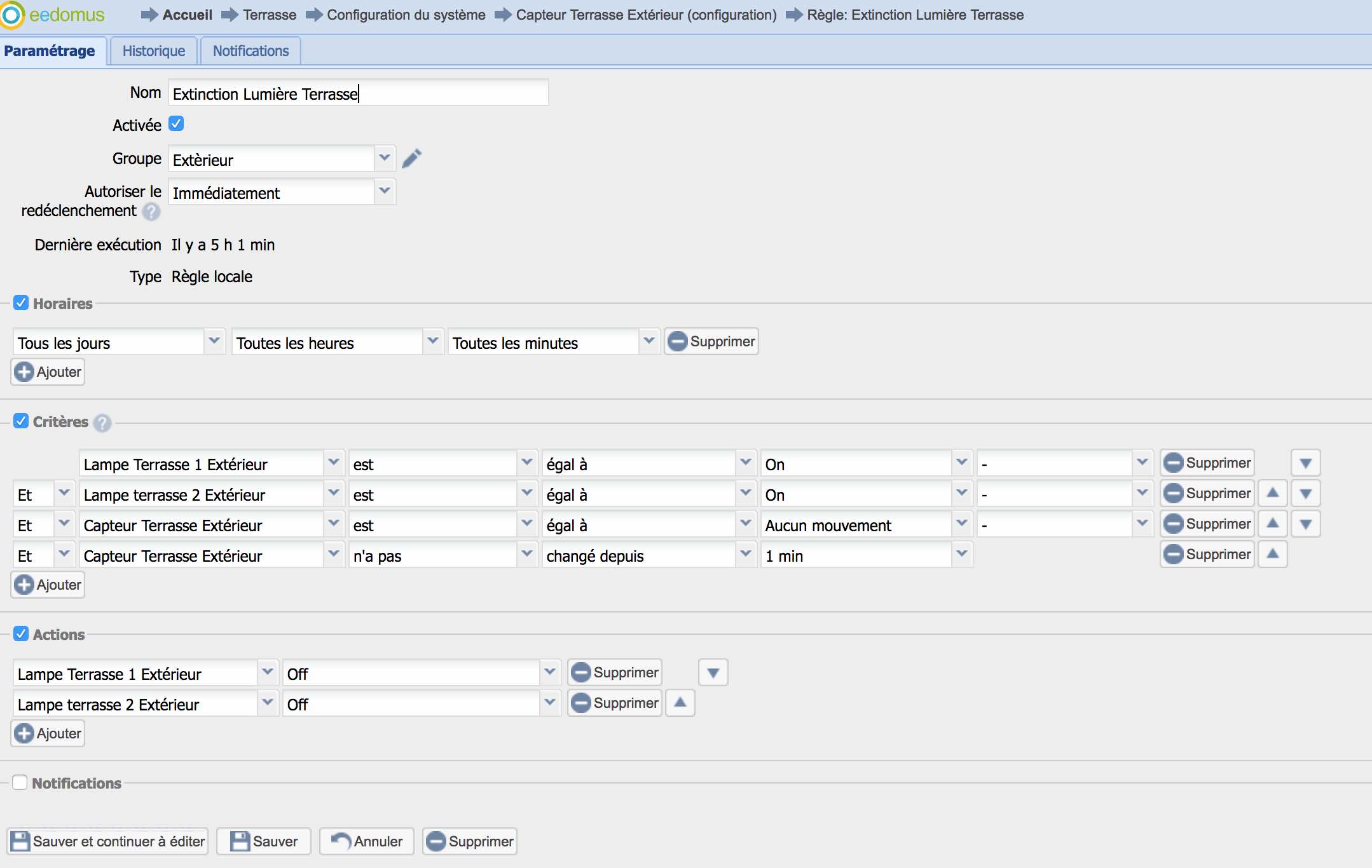Add a new schedule under Horaires

point(48,372)
